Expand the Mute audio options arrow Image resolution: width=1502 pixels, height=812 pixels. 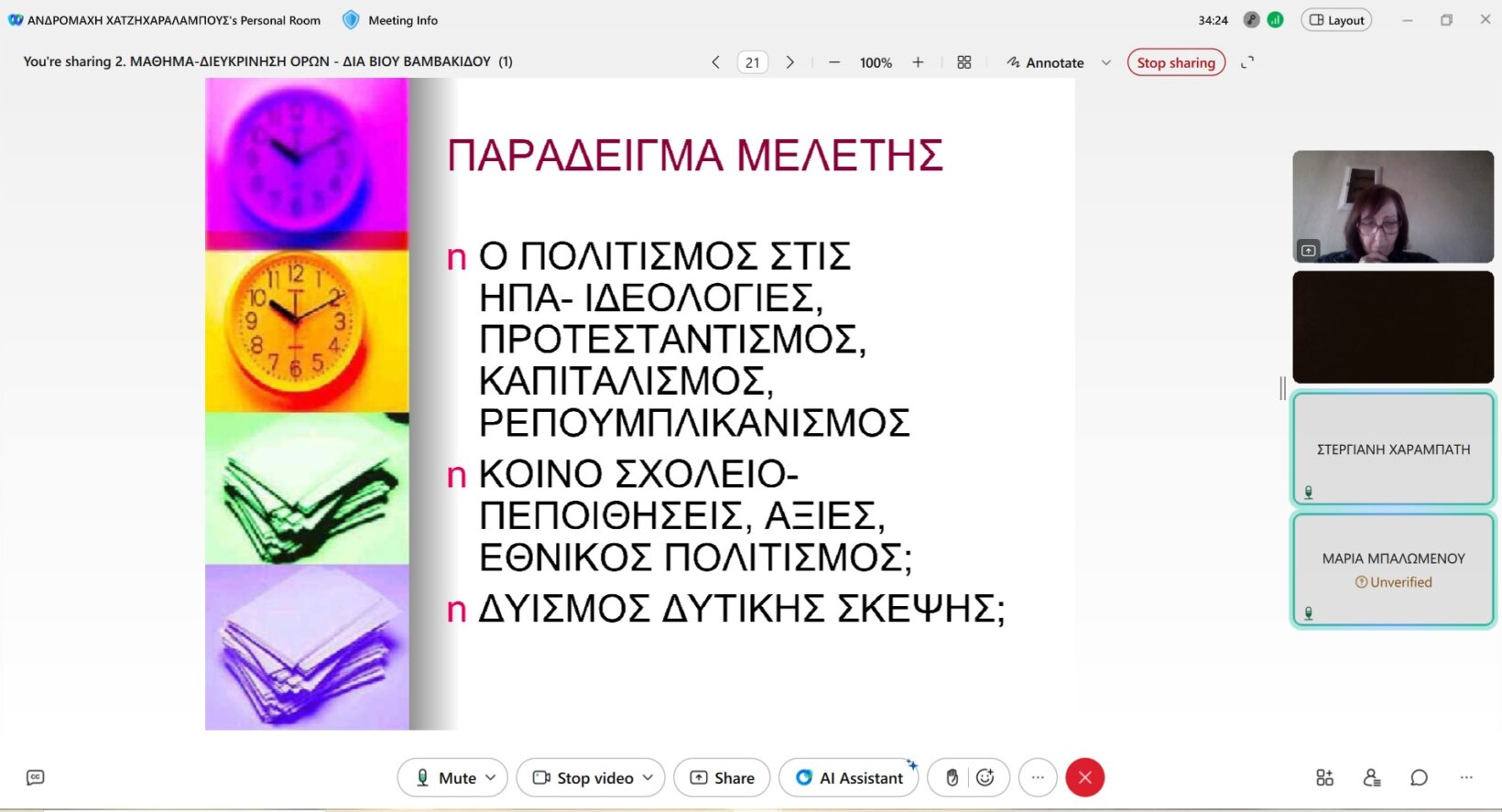tap(491, 777)
